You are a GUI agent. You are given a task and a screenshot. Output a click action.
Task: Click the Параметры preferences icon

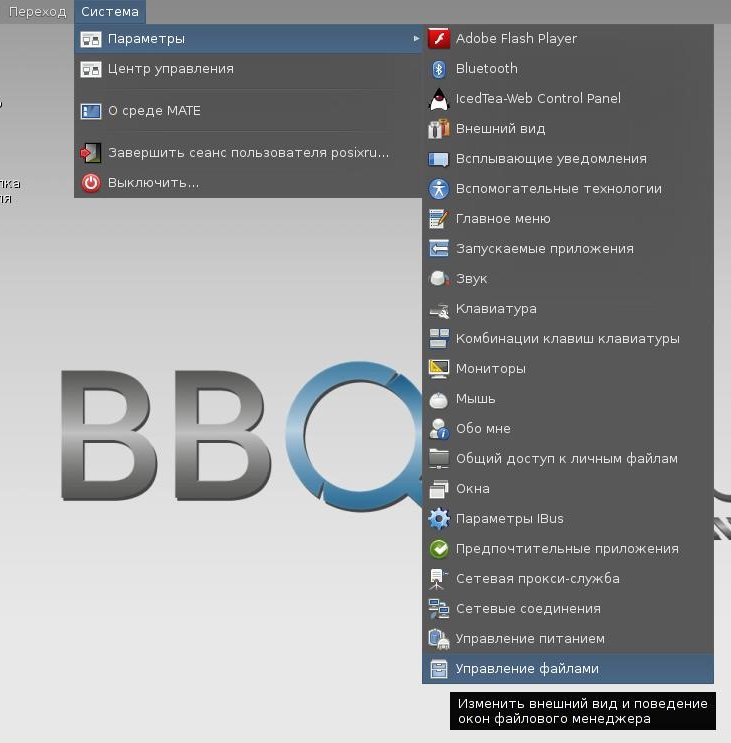[91, 39]
